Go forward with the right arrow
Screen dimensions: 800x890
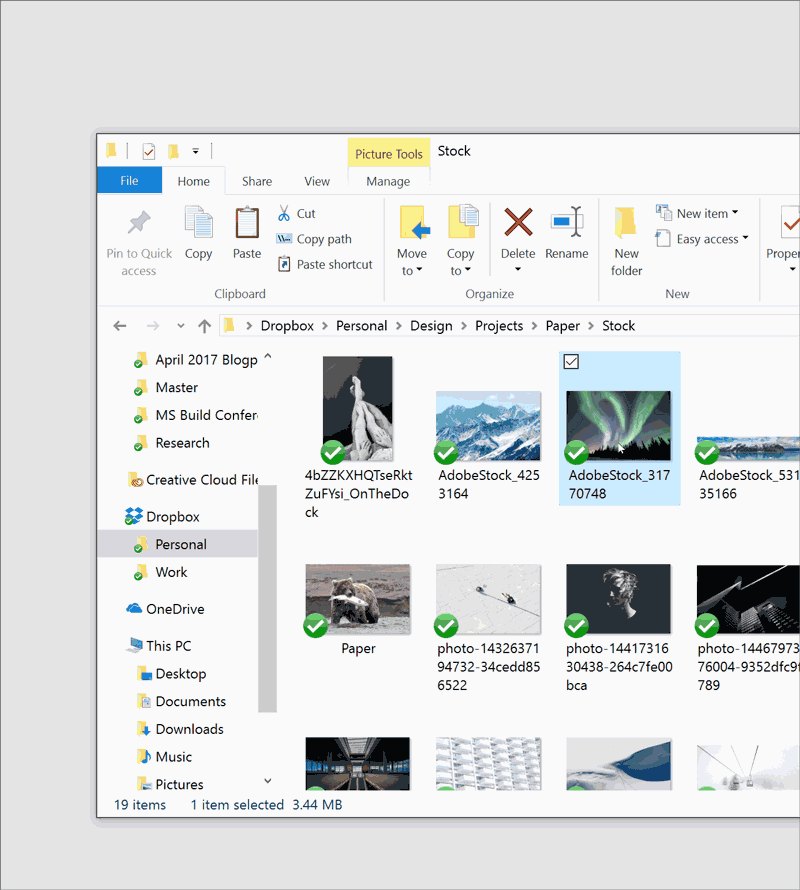(153, 326)
